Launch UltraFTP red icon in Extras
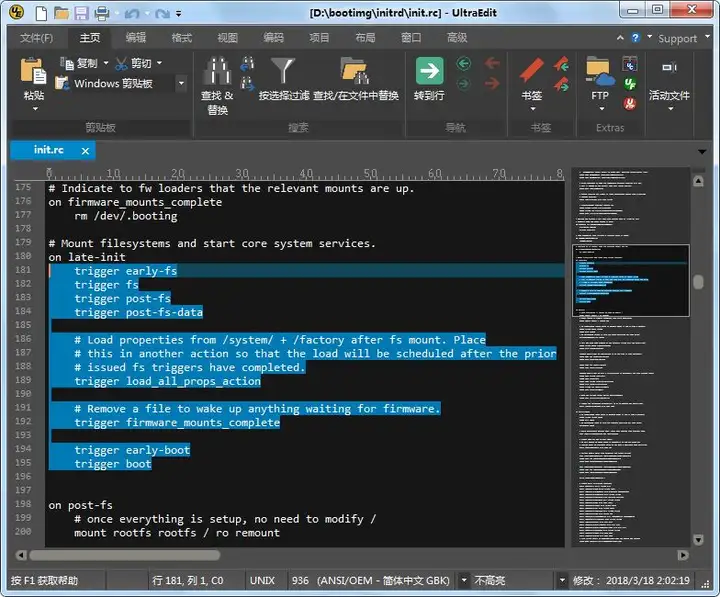Viewport: 720px width, 597px height. pyautogui.click(x=630, y=104)
